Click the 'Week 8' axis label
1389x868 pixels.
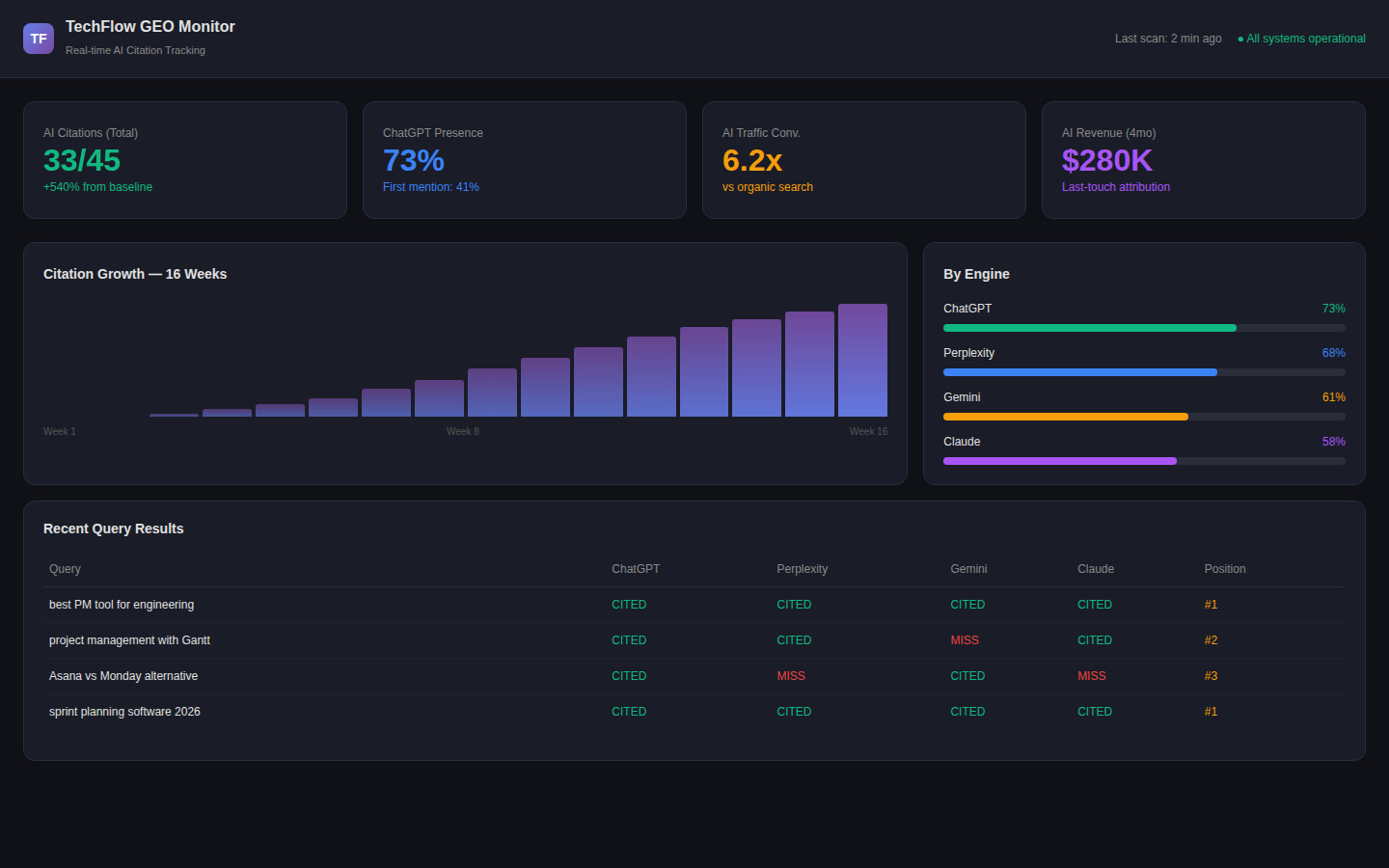(x=463, y=431)
